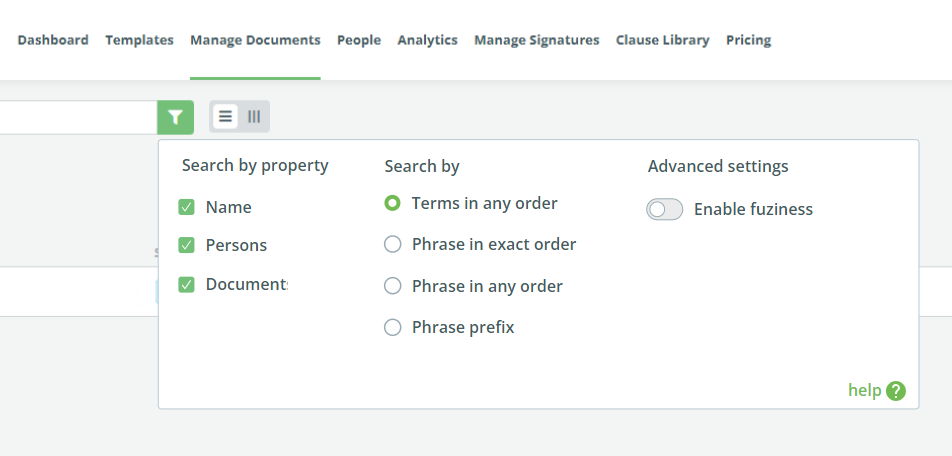Uncheck the Documents property checkbox
The height and width of the screenshot is (456, 952).
point(186,284)
